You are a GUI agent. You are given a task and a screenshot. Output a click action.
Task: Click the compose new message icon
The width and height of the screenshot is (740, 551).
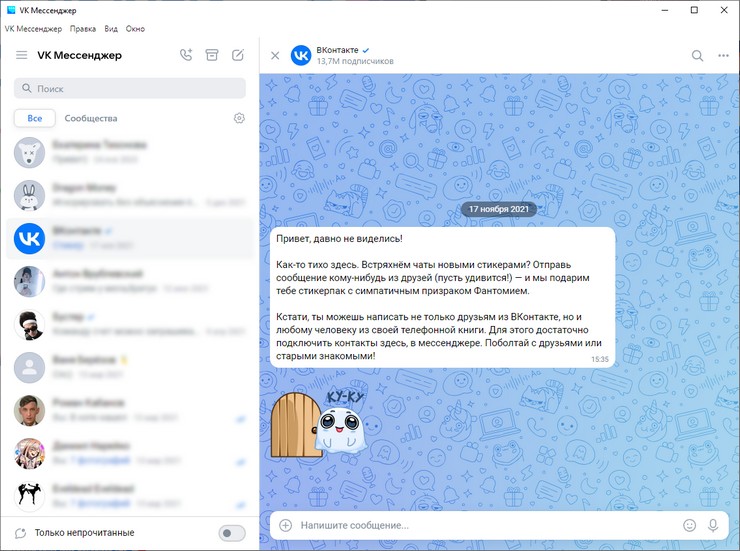point(238,55)
